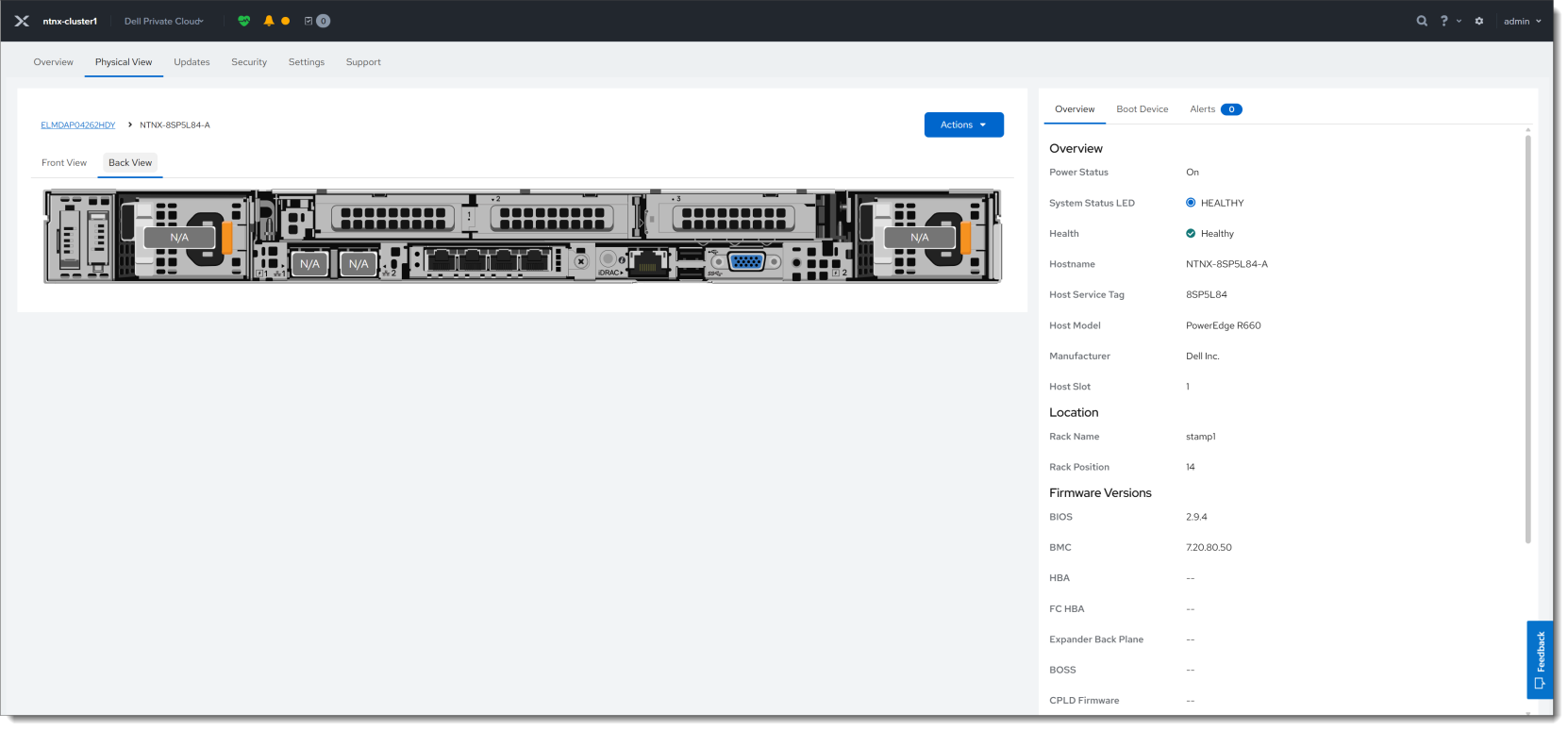The image size is (1568, 730).
Task: Click the blue VGA port on chassis
Action: coord(746,262)
